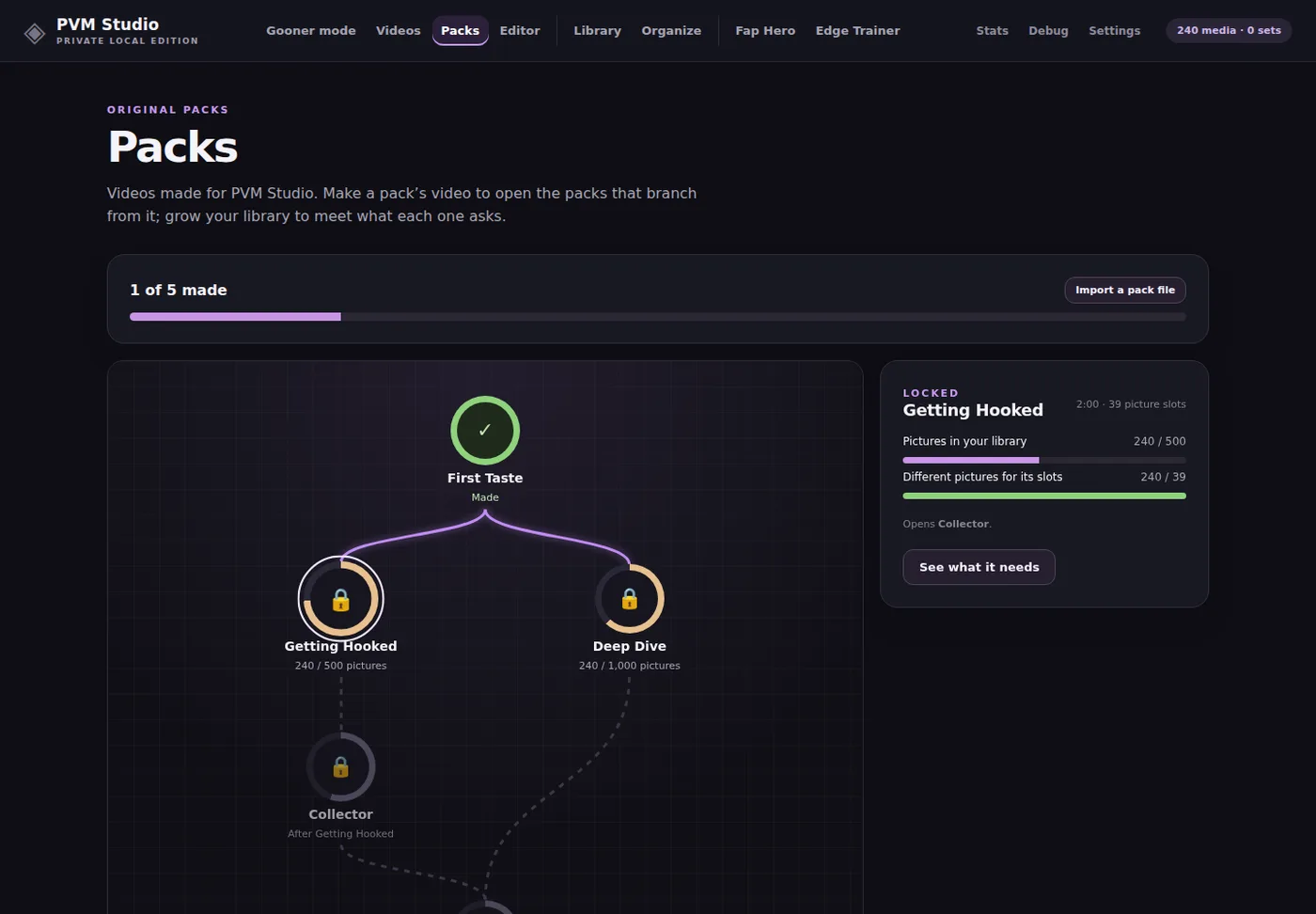The width and height of the screenshot is (1316, 914).
Task: Click the Made caption under First Taste
Action: click(485, 497)
